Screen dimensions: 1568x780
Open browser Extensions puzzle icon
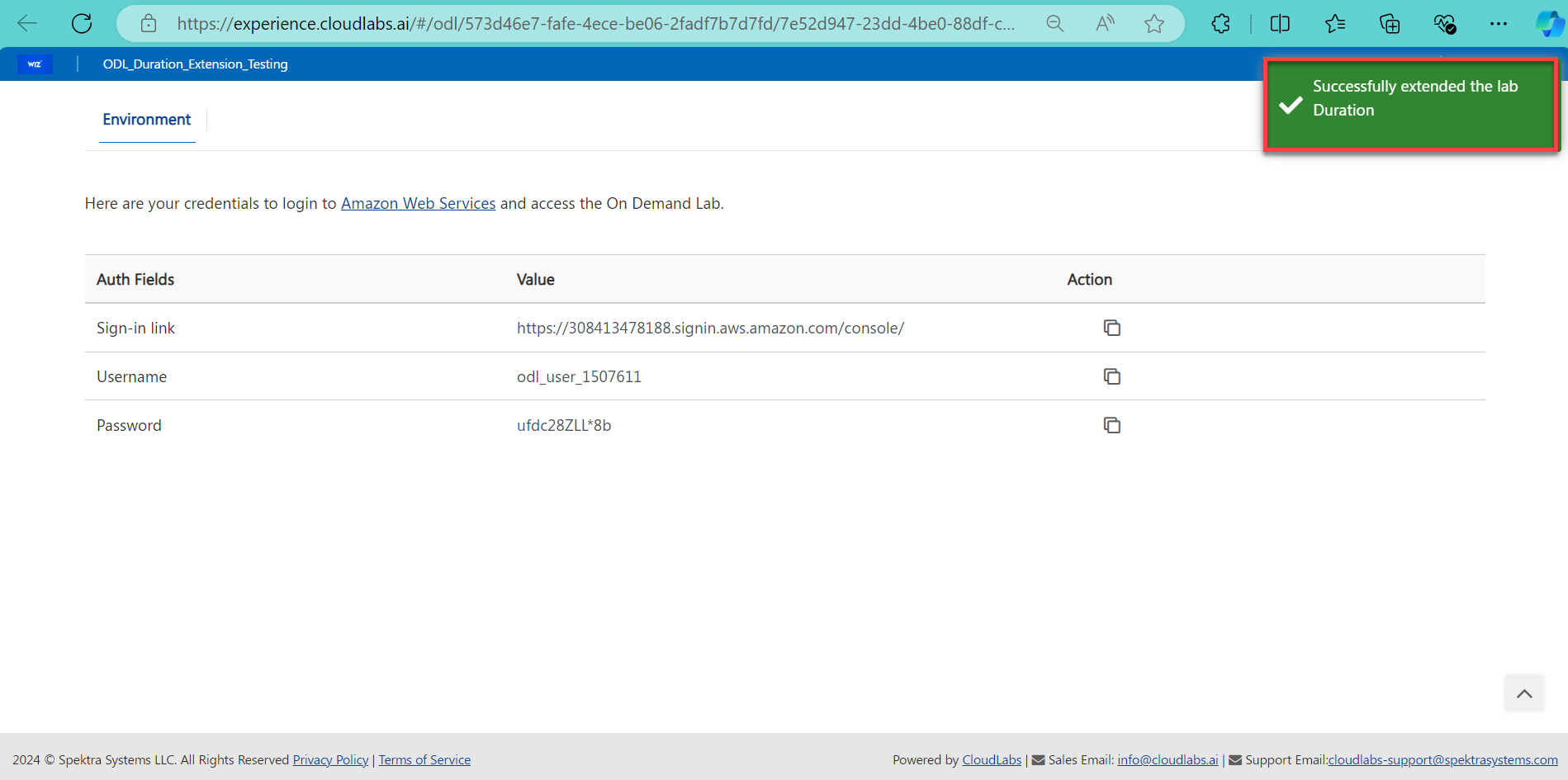point(1221,24)
